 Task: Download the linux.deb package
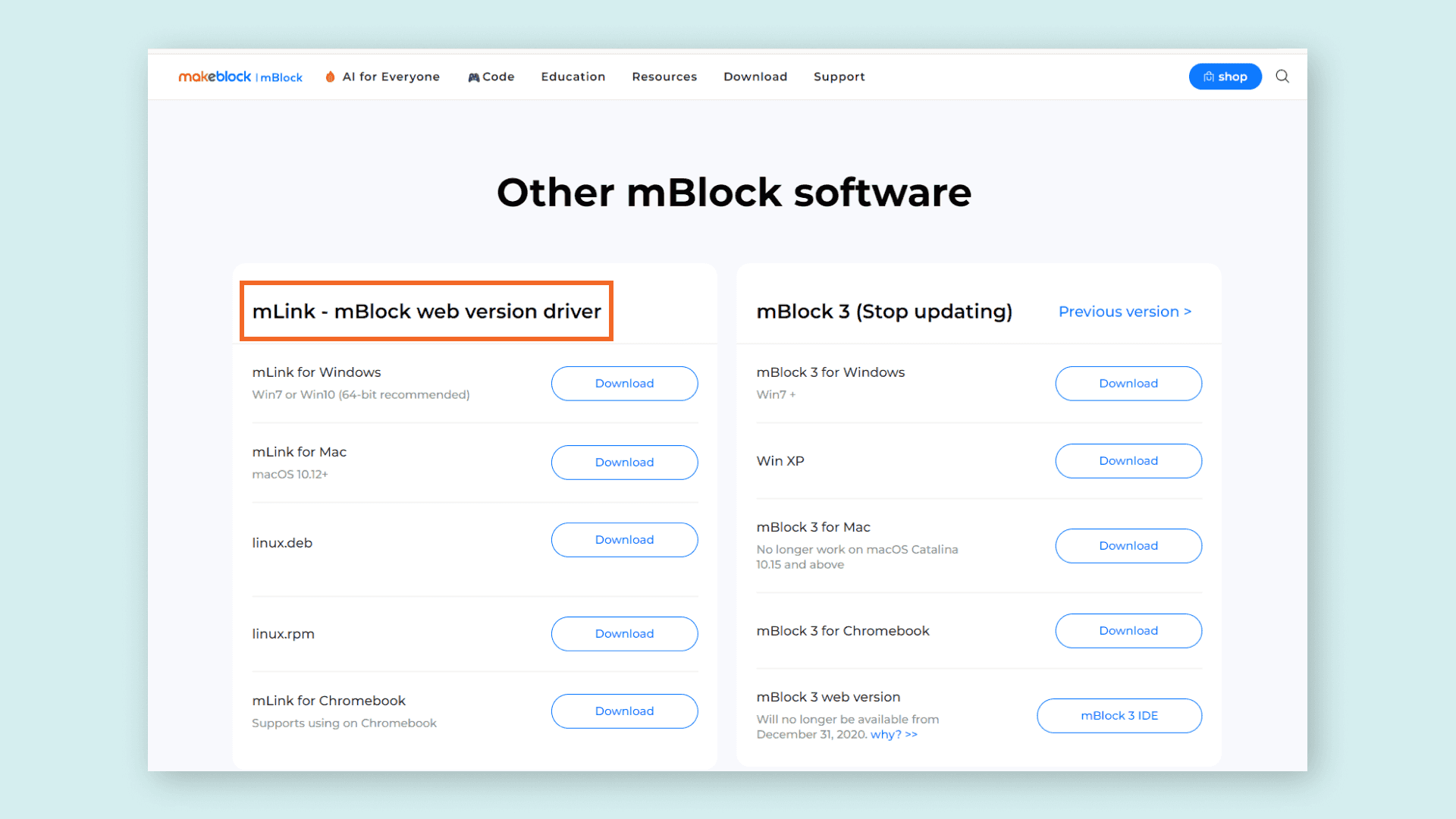[x=624, y=539]
